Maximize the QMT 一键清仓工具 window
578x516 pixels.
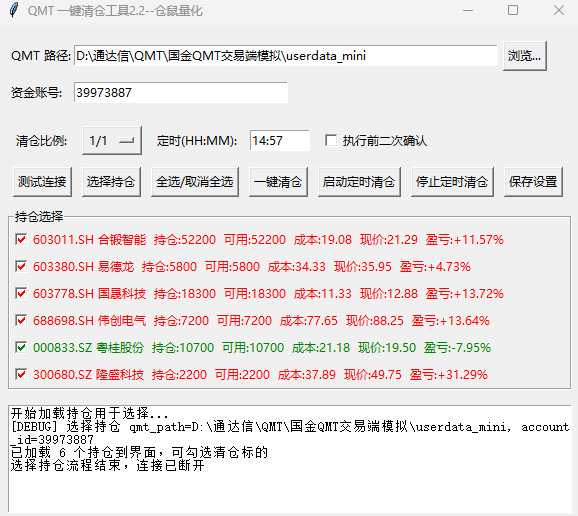pos(513,10)
